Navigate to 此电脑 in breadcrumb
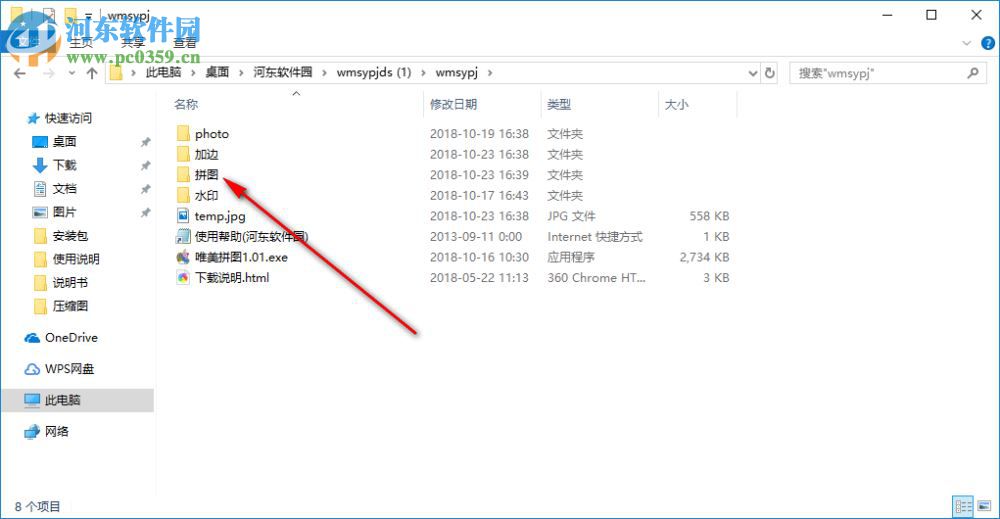The width and height of the screenshot is (1000, 519). tap(163, 73)
